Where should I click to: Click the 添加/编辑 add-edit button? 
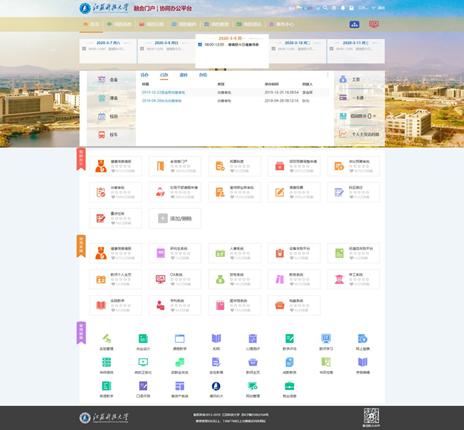tap(175, 218)
